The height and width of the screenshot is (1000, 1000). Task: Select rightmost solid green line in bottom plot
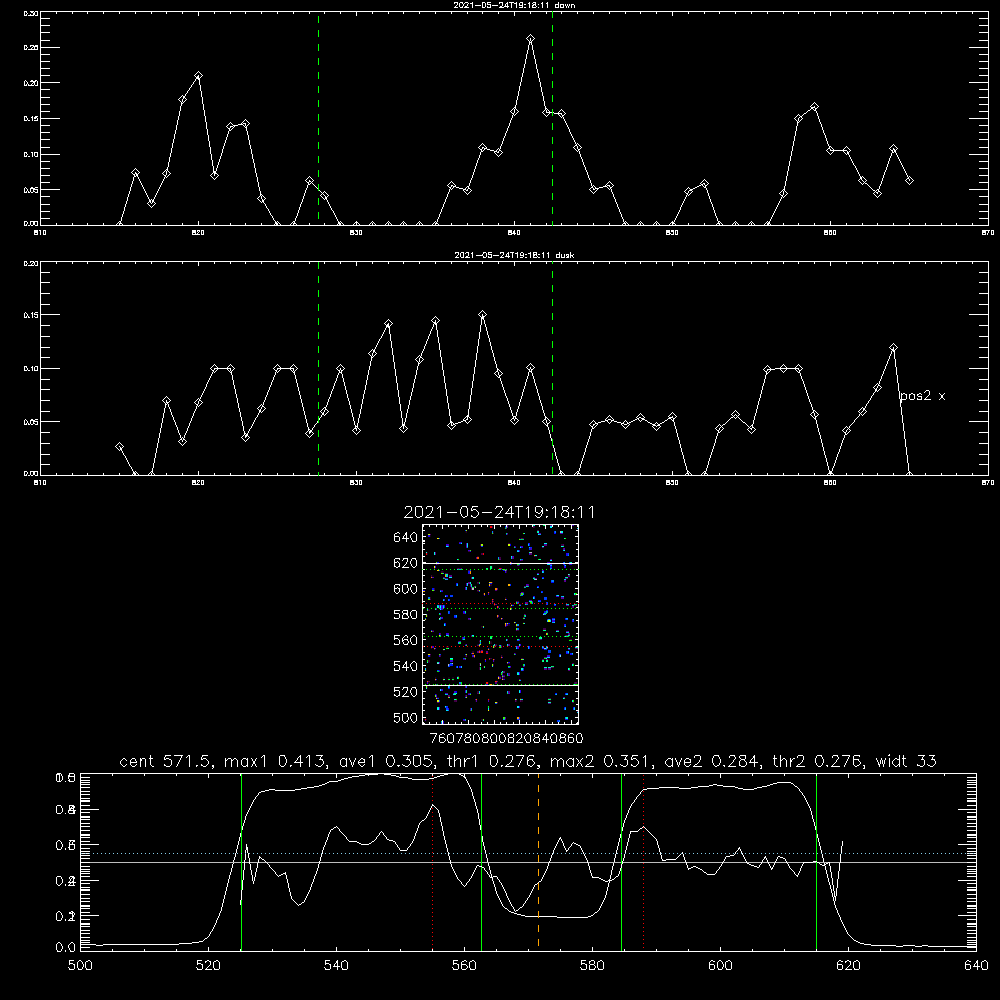click(816, 861)
